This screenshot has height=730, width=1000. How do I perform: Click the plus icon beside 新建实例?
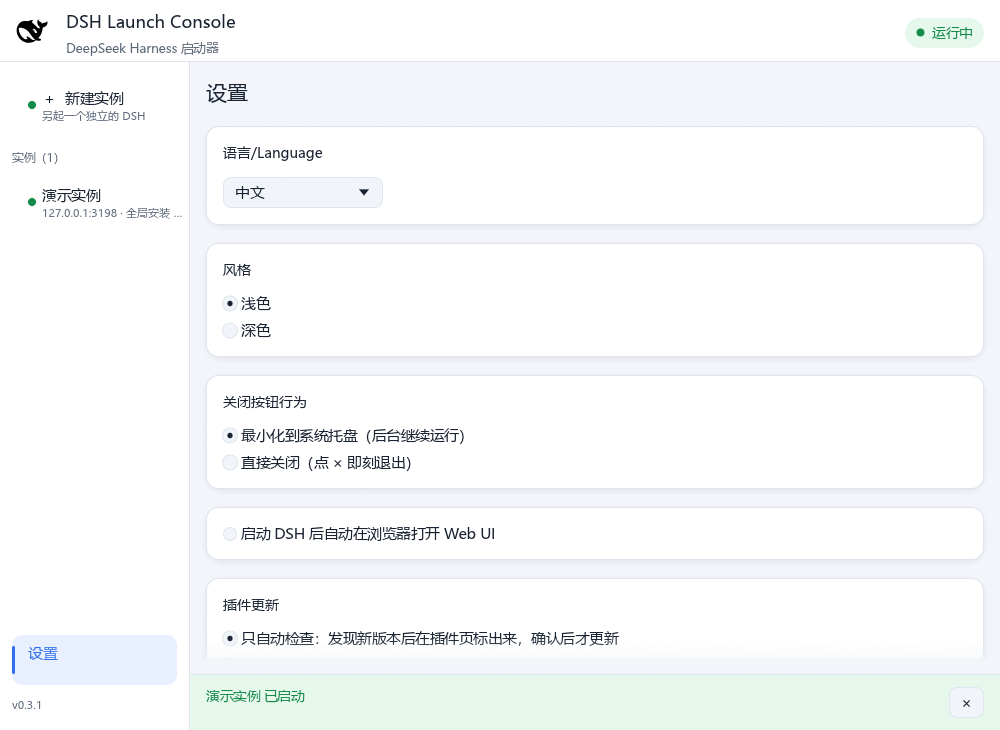click(49, 99)
